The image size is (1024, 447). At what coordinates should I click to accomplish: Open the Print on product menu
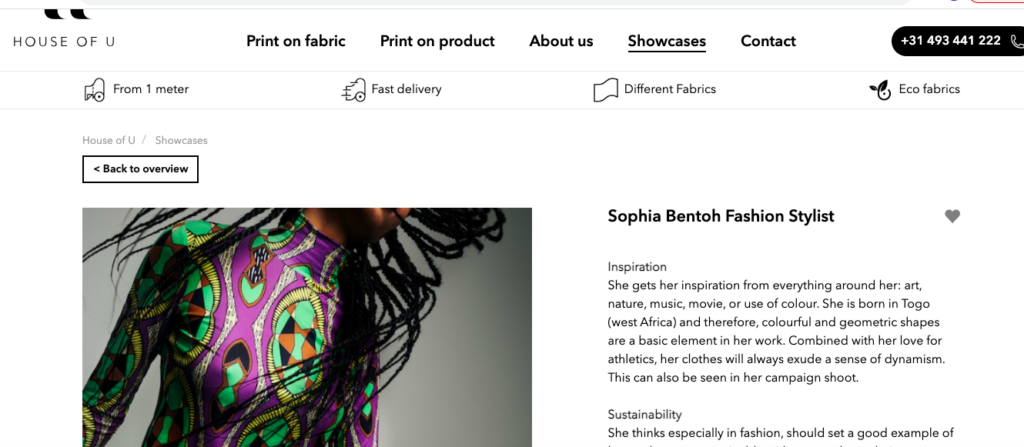point(437,41)
